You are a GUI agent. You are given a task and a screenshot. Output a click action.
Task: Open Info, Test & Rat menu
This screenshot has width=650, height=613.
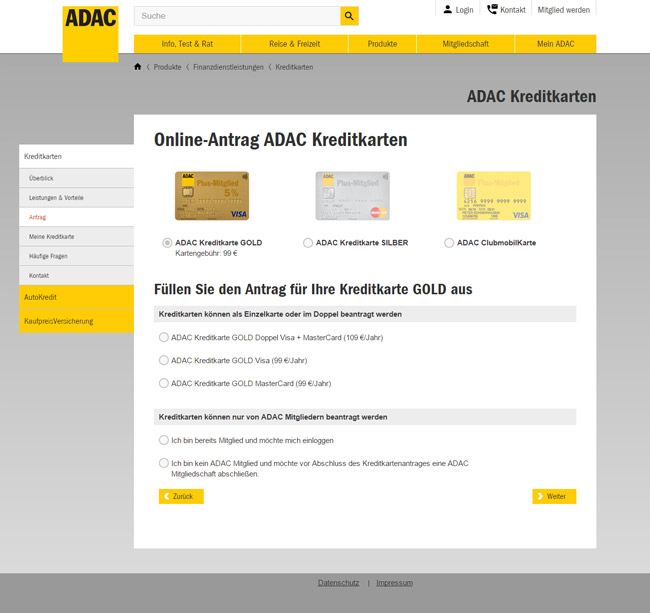[x=187, y=44]
